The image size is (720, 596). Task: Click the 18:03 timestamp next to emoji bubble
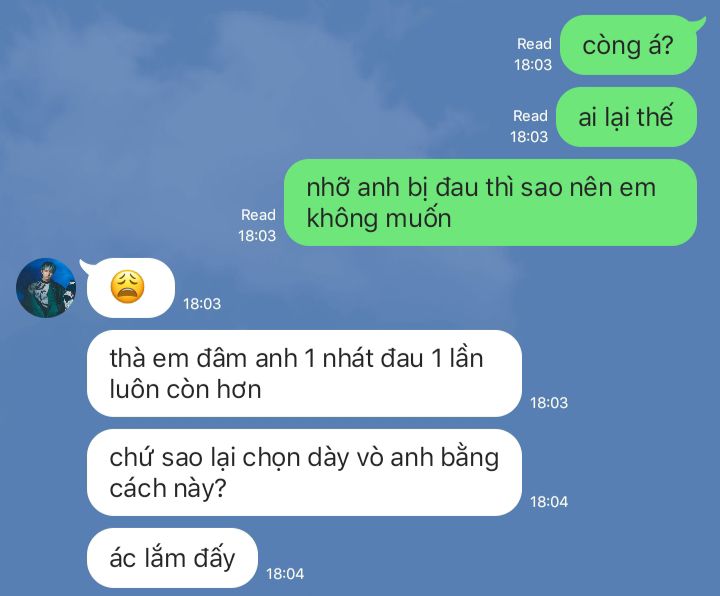click(x=202, y=304)
